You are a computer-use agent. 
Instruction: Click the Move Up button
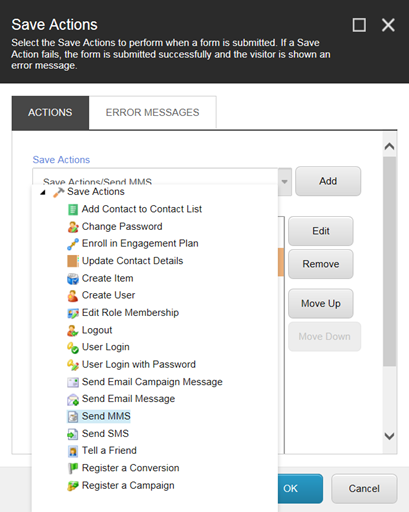click(321, 303)
